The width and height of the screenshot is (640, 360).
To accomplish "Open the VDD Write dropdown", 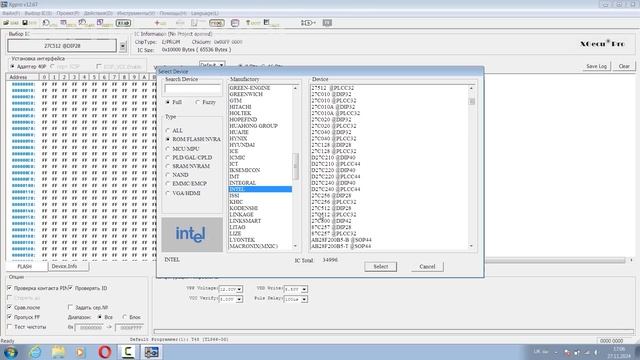I will click(x=304, y=289).
